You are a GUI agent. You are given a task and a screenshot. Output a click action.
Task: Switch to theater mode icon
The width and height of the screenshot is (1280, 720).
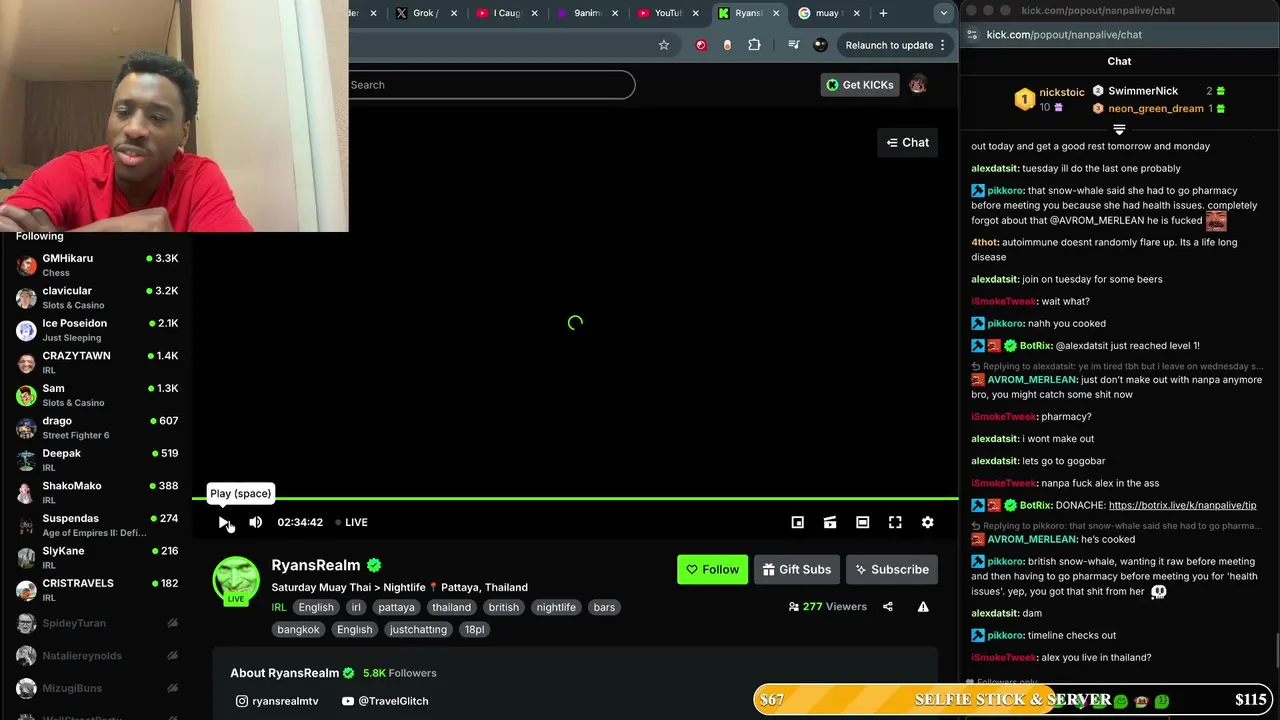pos(862,522)
